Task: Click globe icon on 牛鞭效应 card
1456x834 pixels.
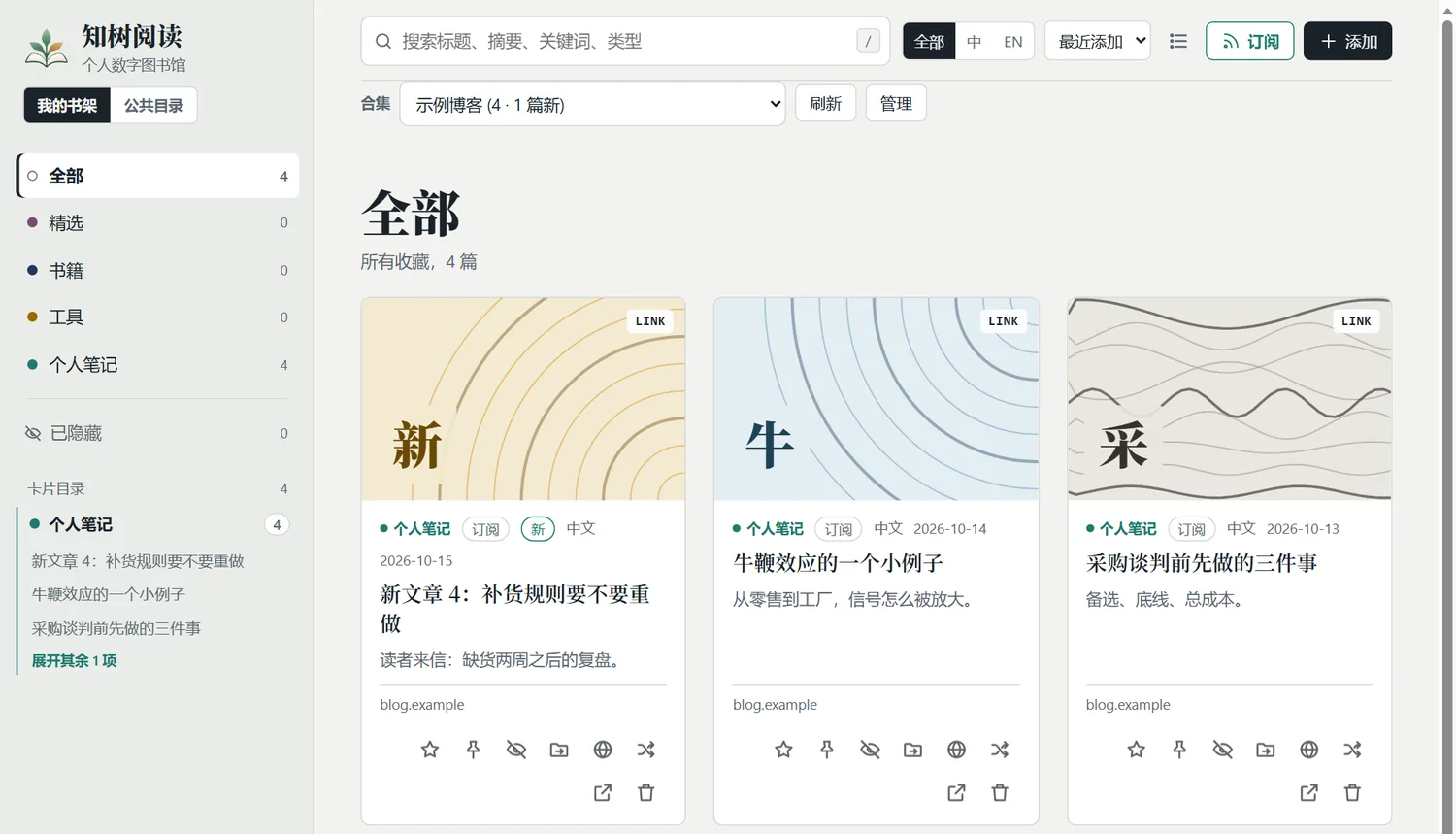Action: pos(956,750)
